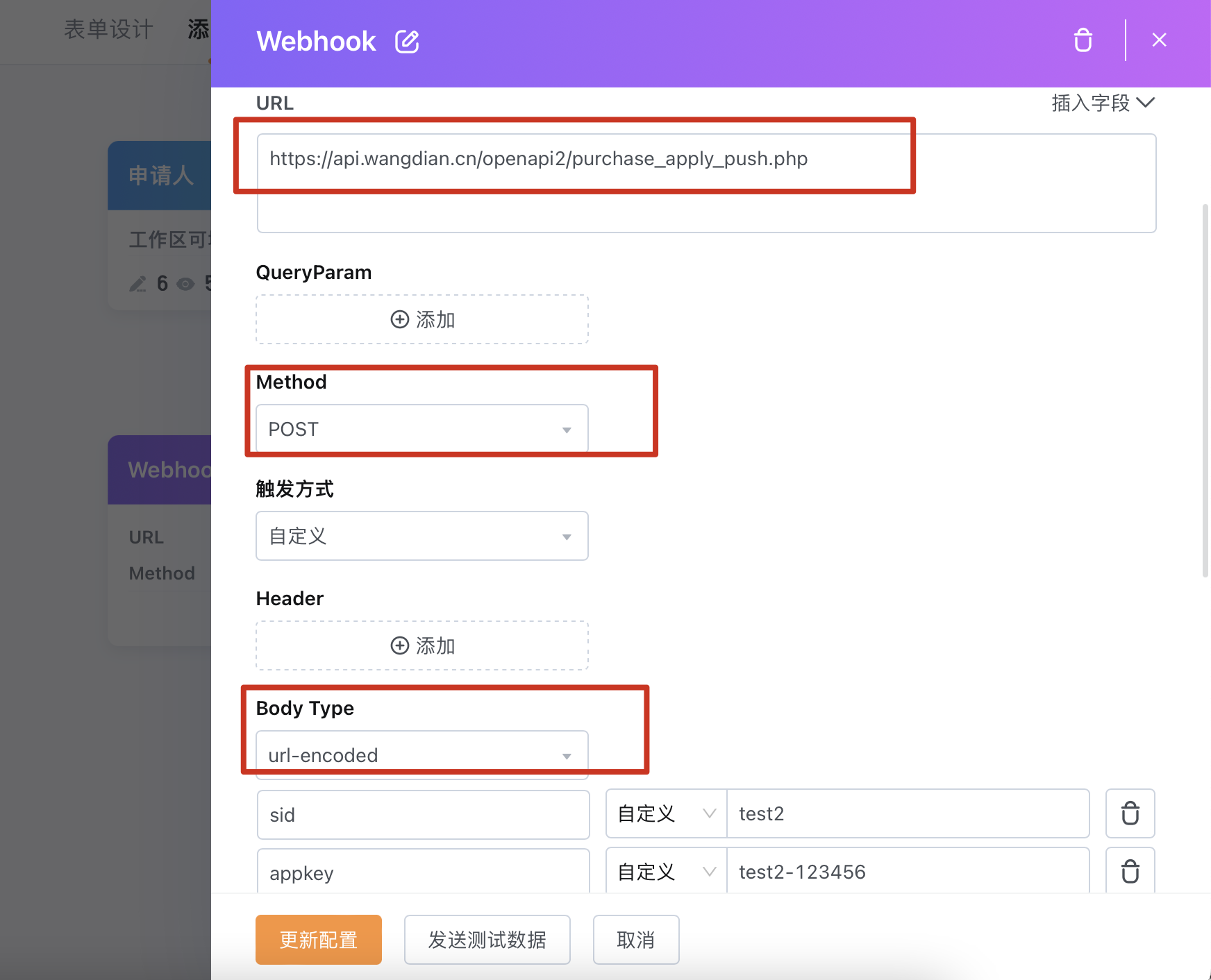
Task: Edit the appkey key field
Action: pyautogui.click(x=423, y=872)
